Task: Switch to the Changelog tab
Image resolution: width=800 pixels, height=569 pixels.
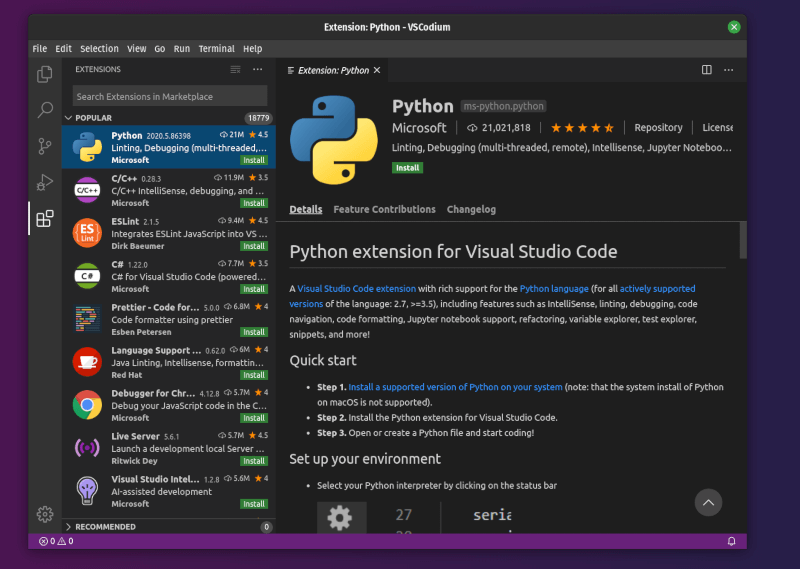Action: coord(471,209)
